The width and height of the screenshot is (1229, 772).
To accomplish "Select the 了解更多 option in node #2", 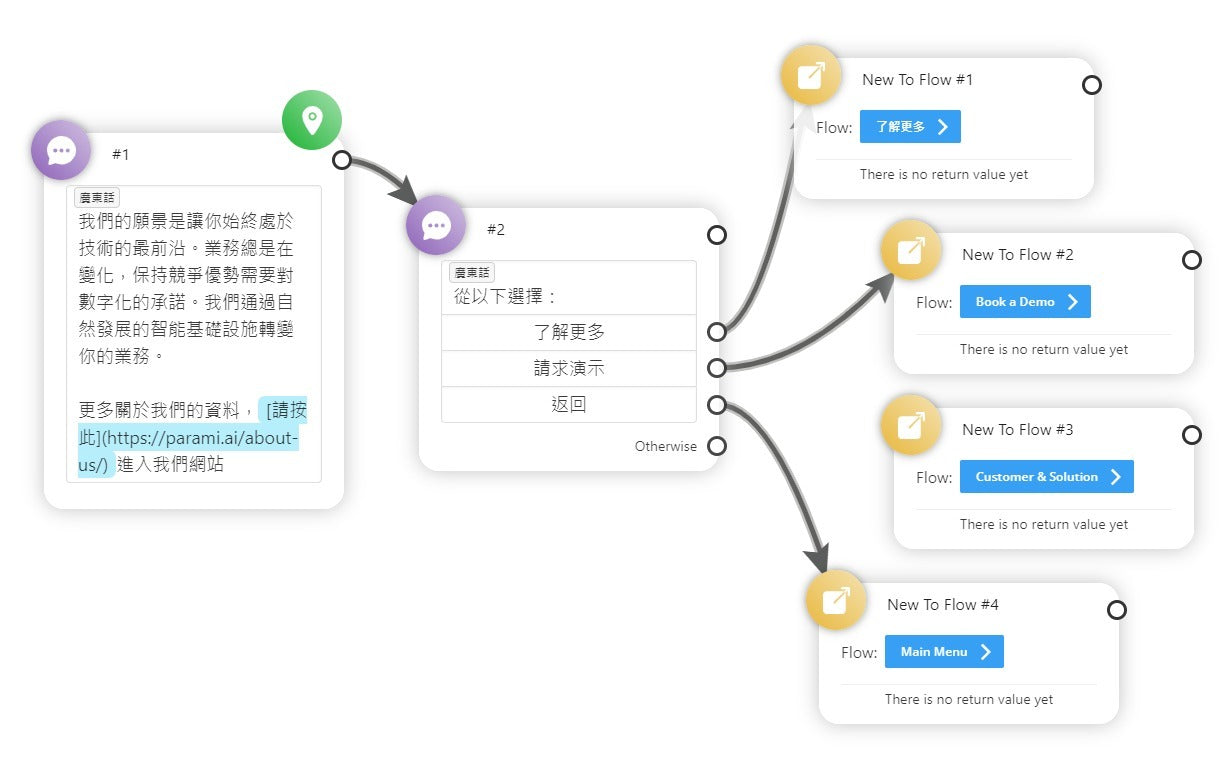I will tap(569, 333).
